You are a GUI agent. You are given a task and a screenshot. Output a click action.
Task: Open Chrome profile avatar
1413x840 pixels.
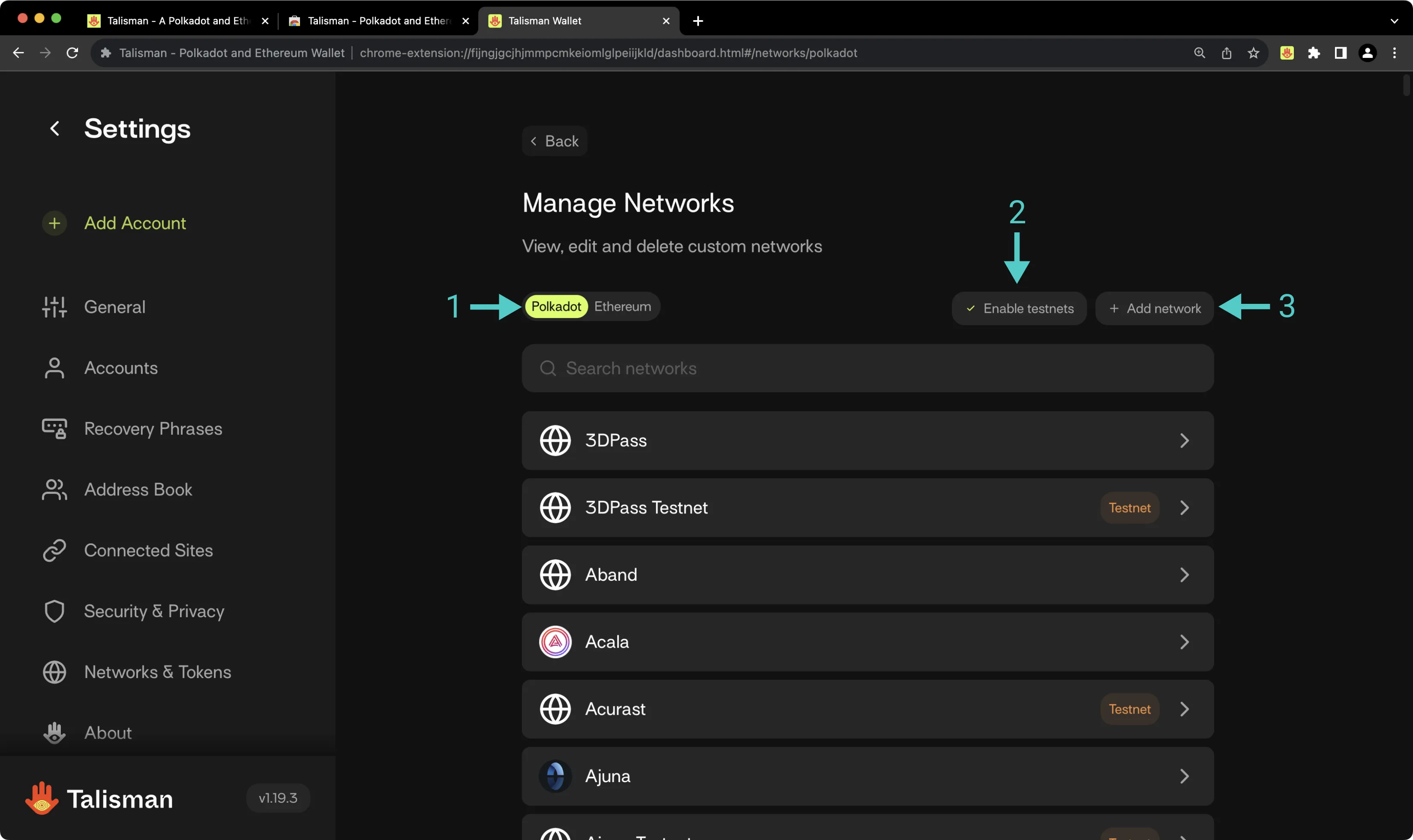click(x=1367, y=53)
